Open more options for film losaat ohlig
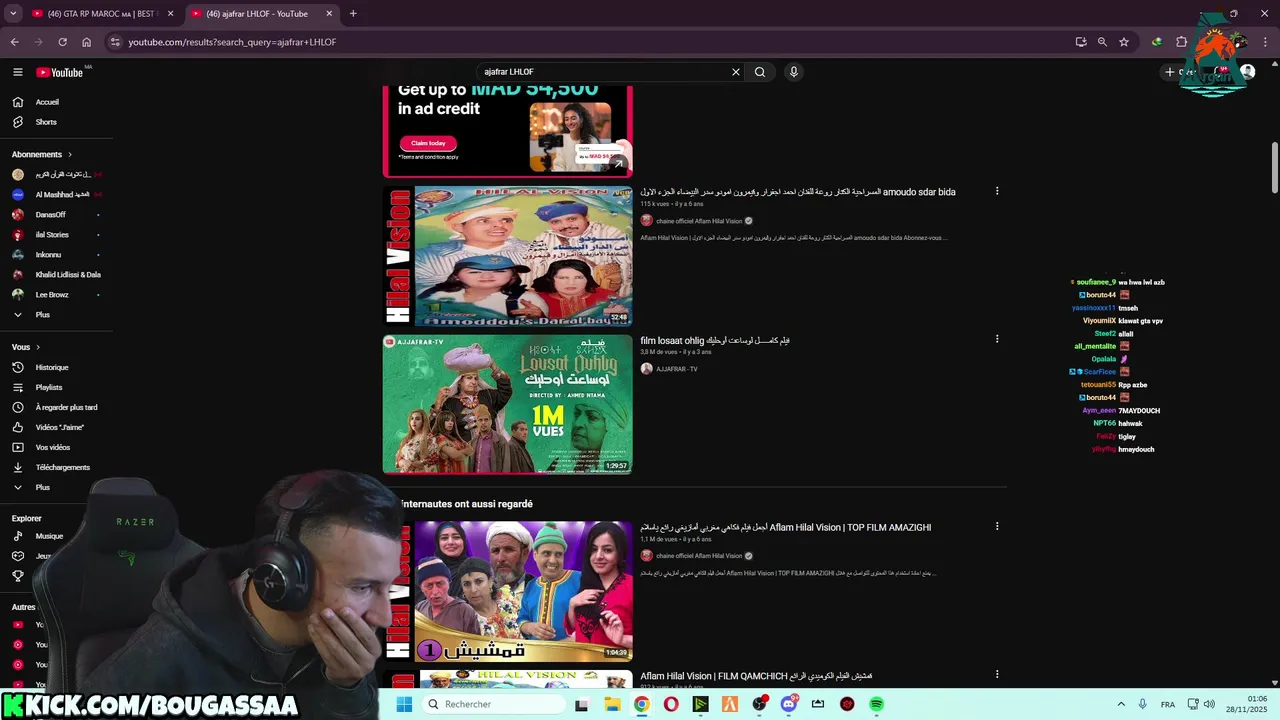This screenshot has height=720, width=1280. [x=996, y=339]
